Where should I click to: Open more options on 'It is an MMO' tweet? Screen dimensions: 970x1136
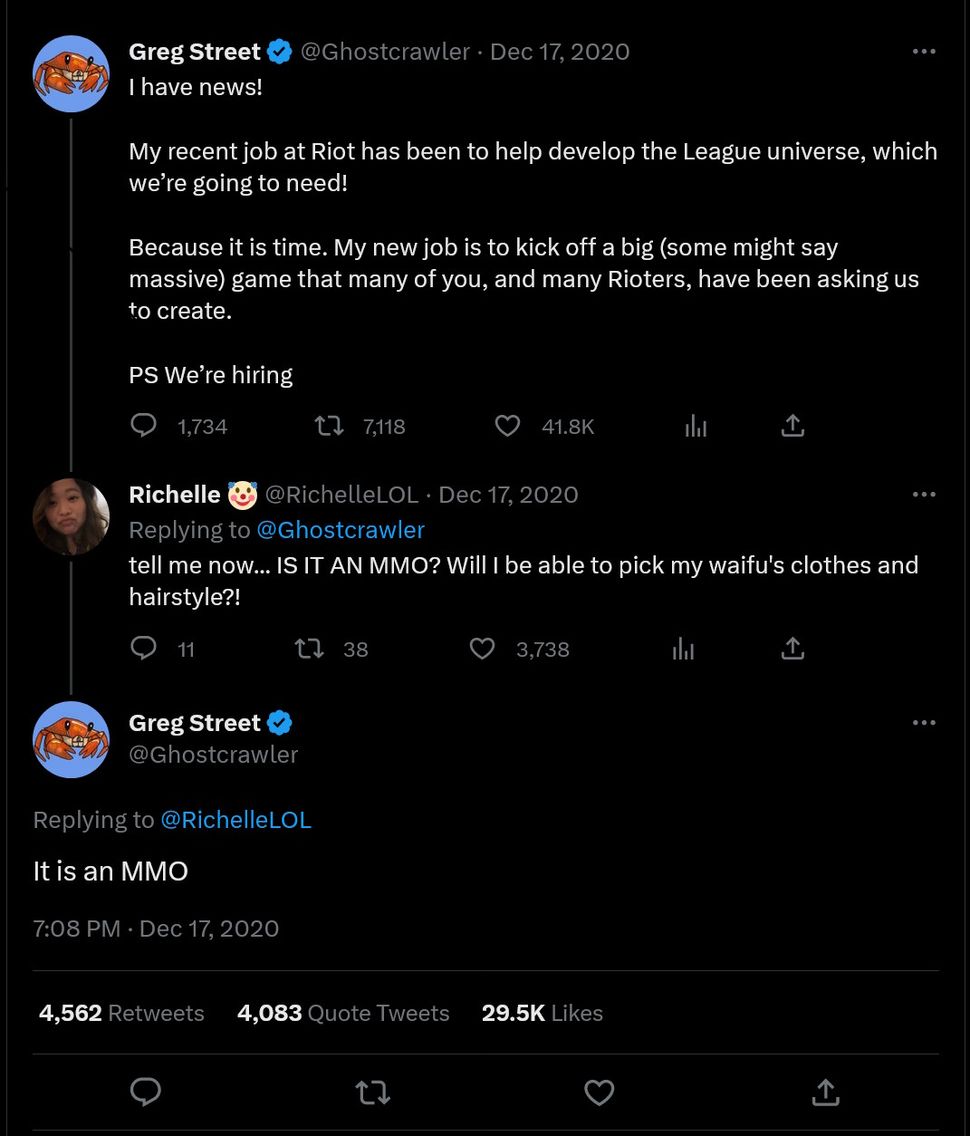[x=924, y=723]
